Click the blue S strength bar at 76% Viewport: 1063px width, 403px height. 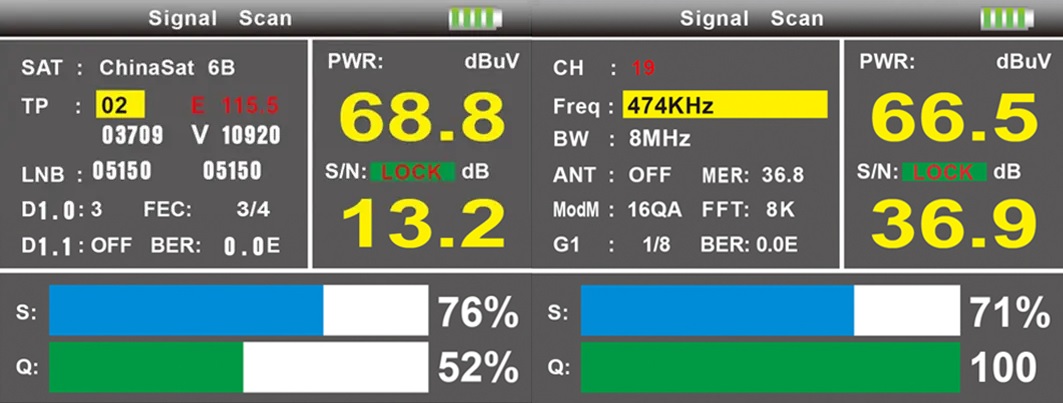[186, 311]
